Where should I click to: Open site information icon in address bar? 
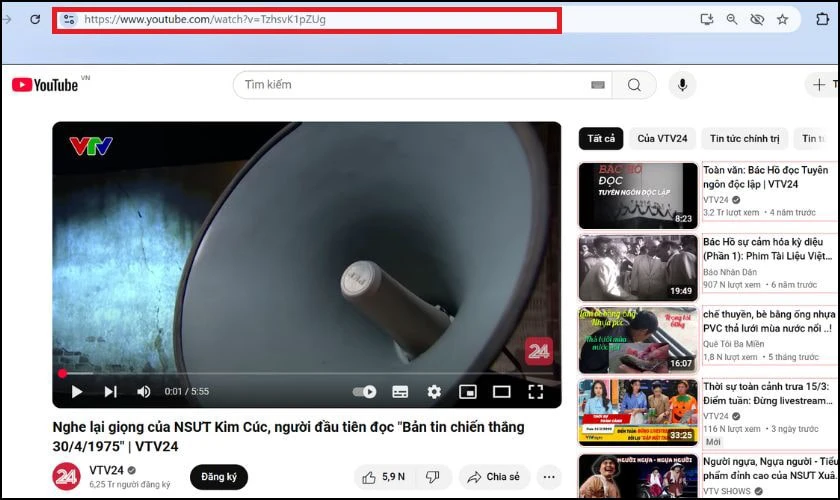point(69,20)
